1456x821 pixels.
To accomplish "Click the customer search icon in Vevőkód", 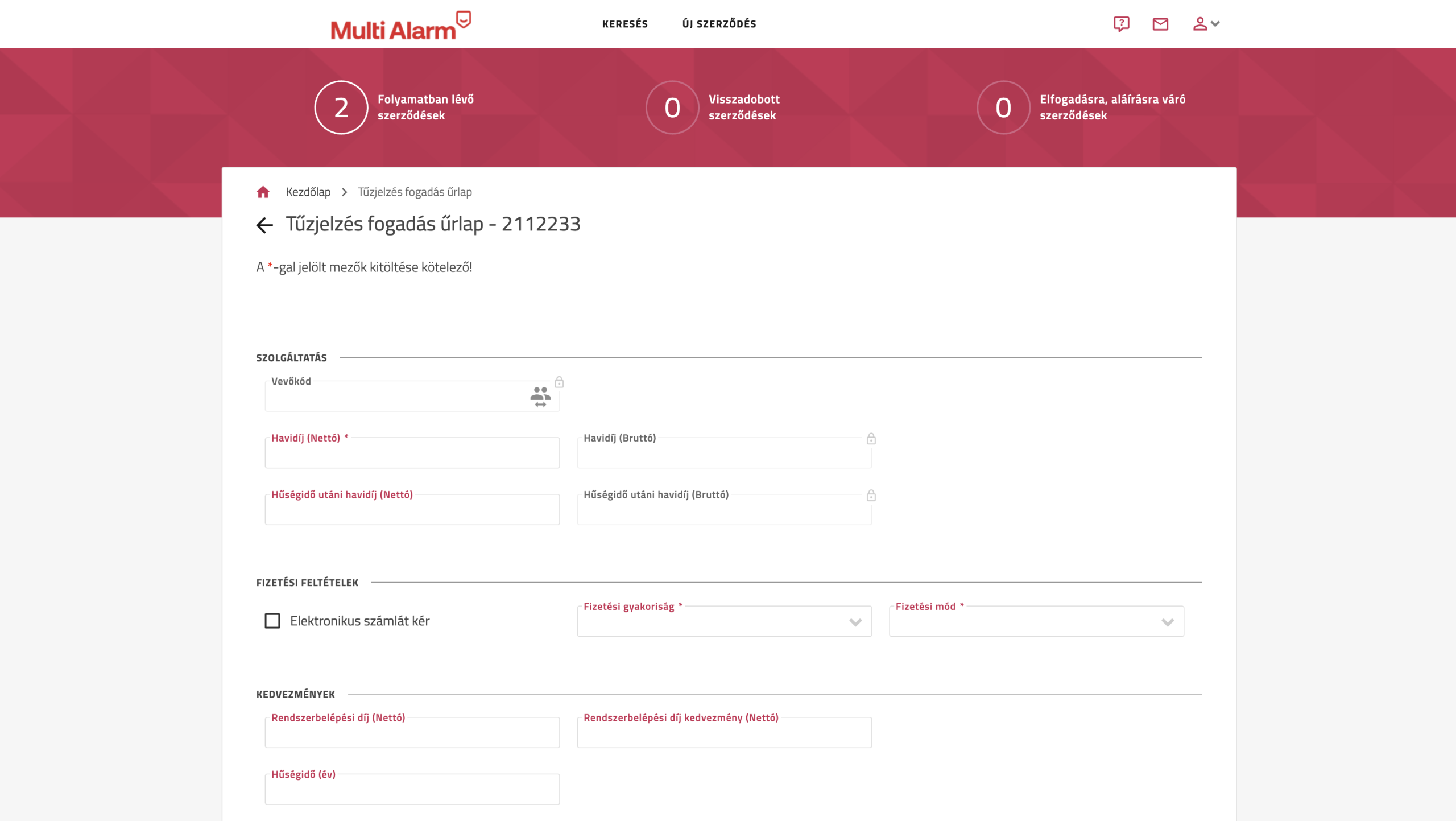I will tap(540, 397).
